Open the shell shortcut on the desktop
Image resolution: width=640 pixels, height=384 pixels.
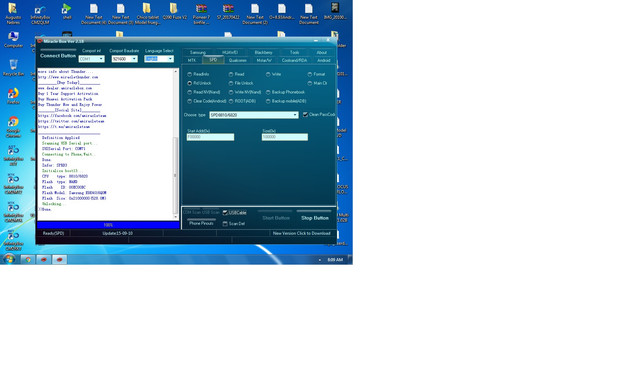pyautogui.click(x=67, y=11)
